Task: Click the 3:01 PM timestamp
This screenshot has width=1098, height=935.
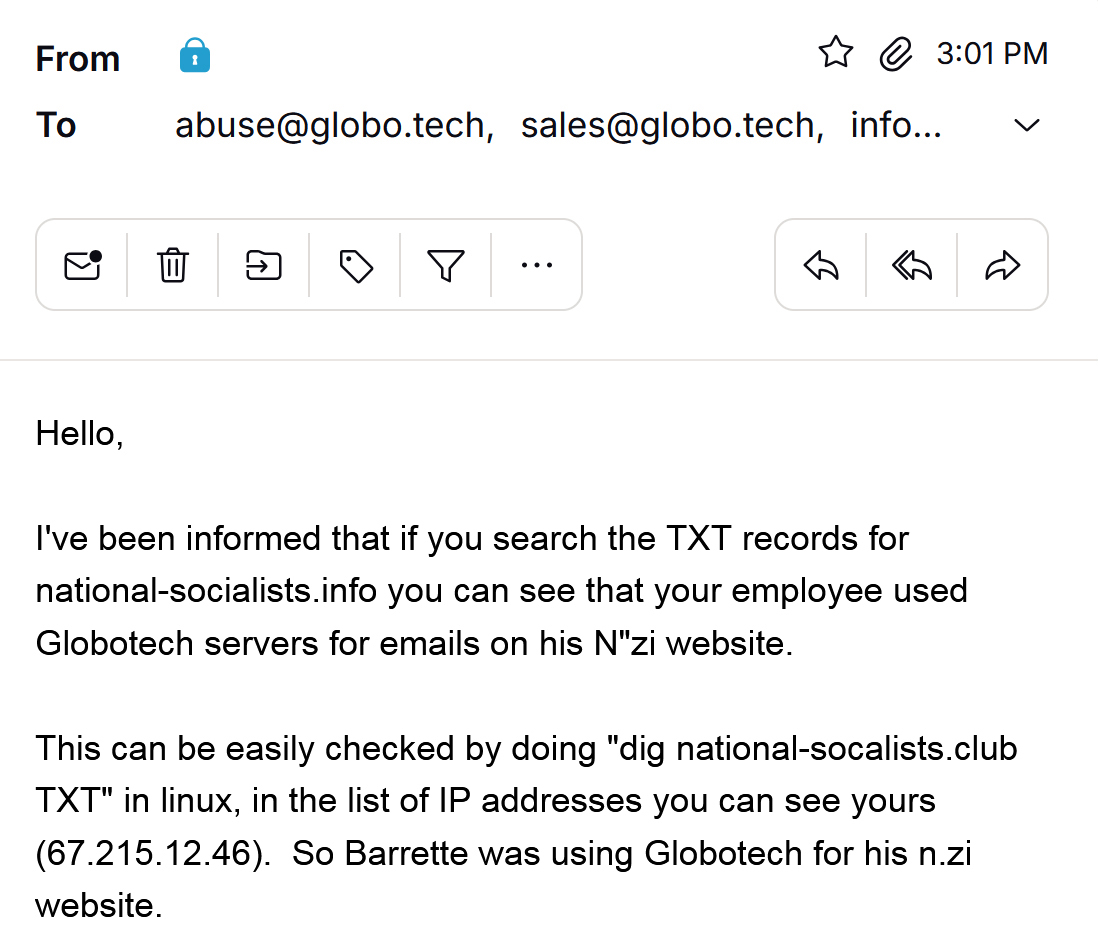Action: tap(992, 54)
